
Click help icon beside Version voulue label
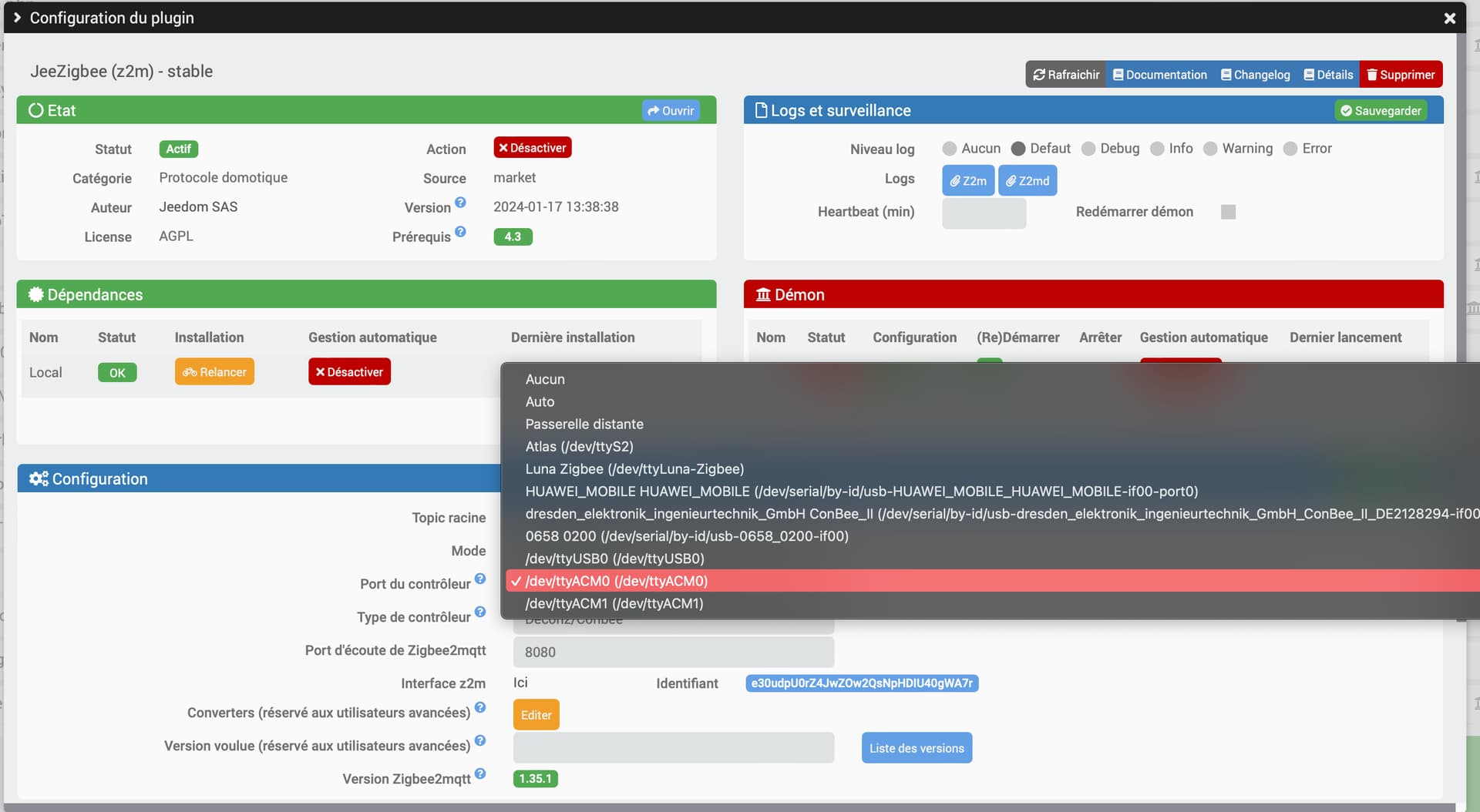[480, 740]
